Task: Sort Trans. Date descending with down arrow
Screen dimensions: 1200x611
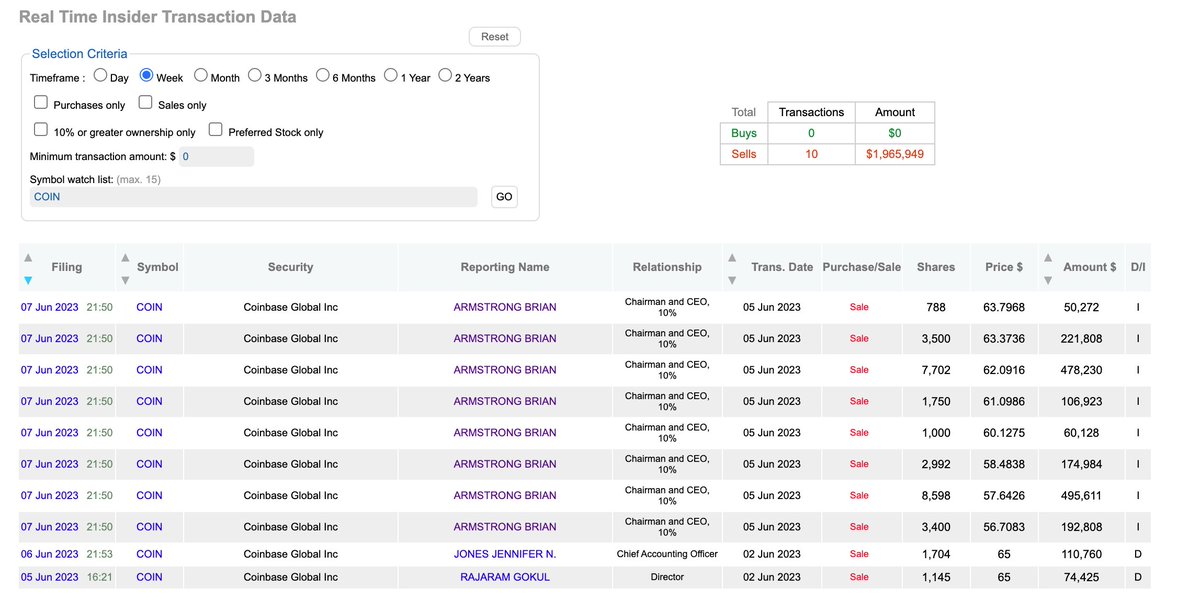Action: [x=732, y=280]
